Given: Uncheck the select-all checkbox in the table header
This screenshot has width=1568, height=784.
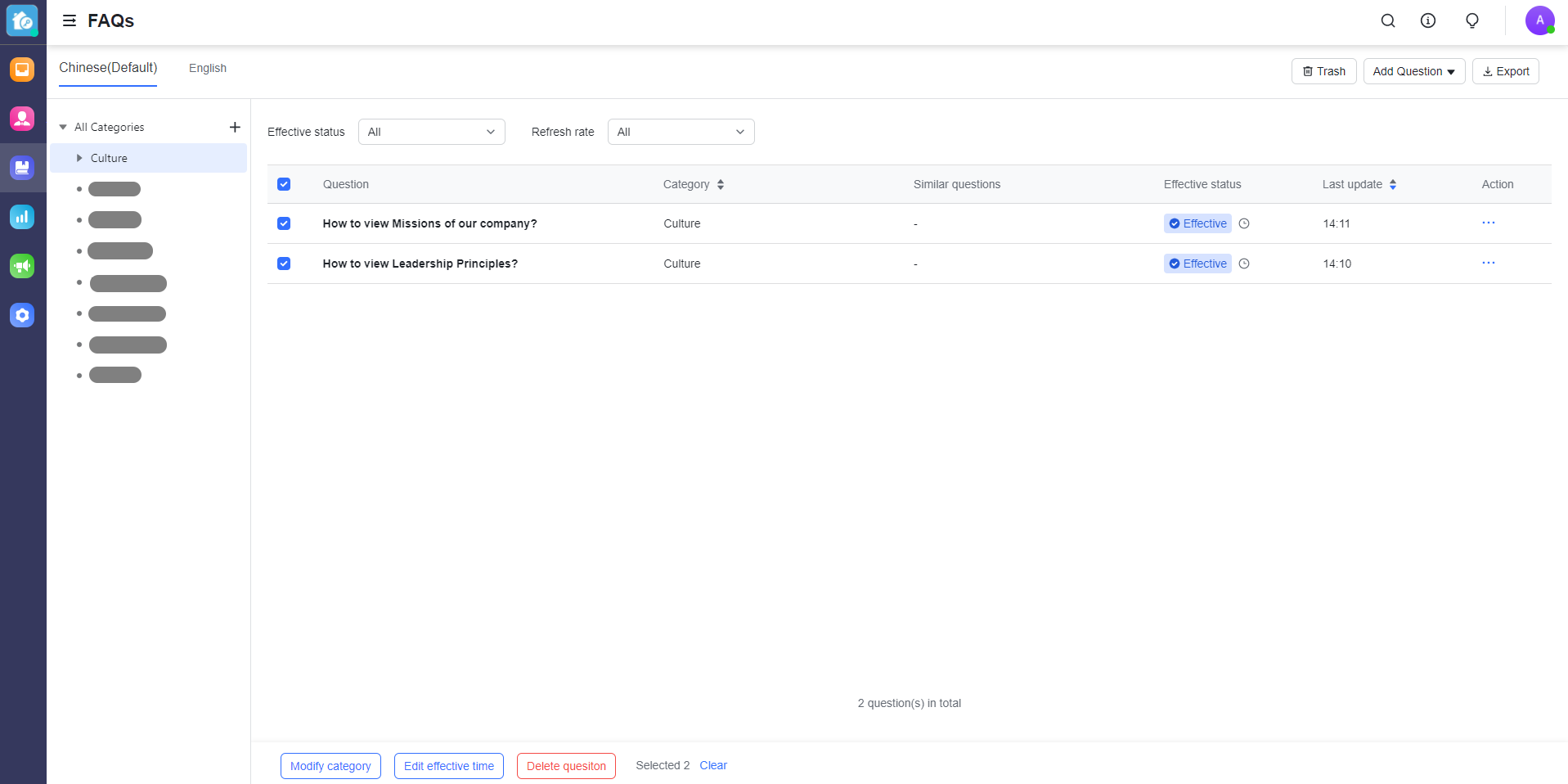Looking at the screenshot, I should tap(284, 184).
